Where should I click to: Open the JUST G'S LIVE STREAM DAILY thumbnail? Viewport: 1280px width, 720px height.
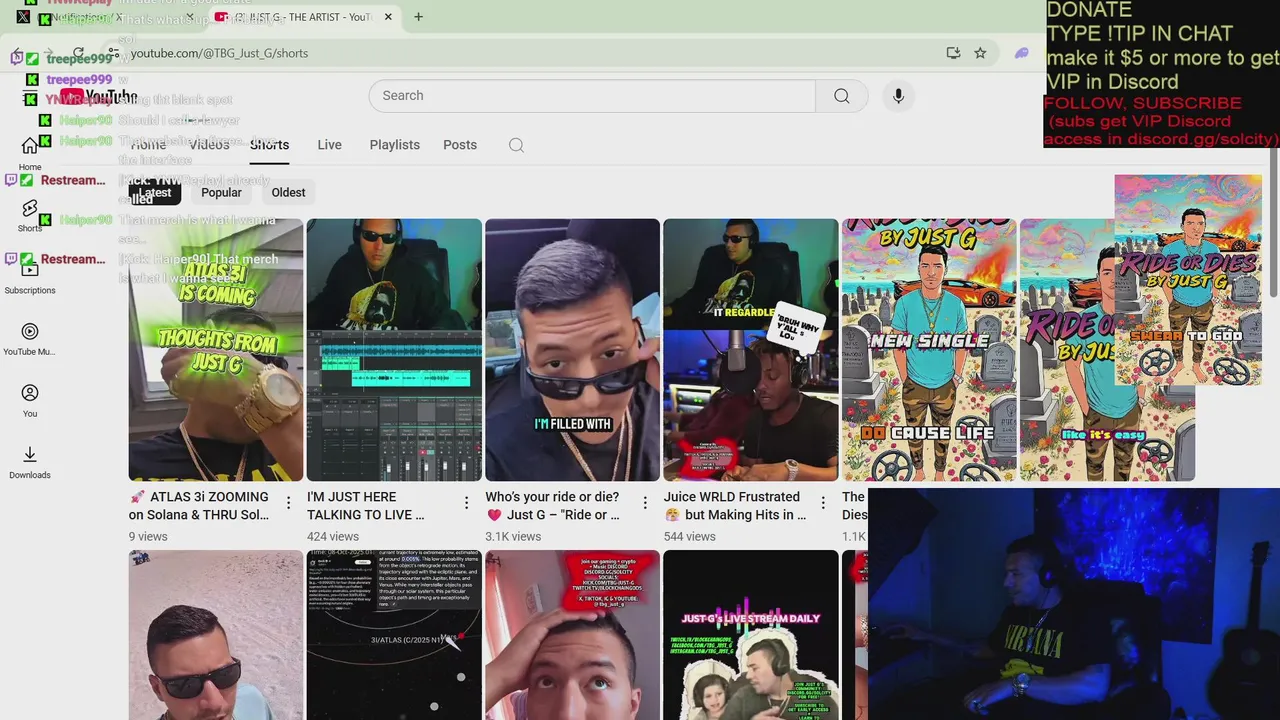750,635
